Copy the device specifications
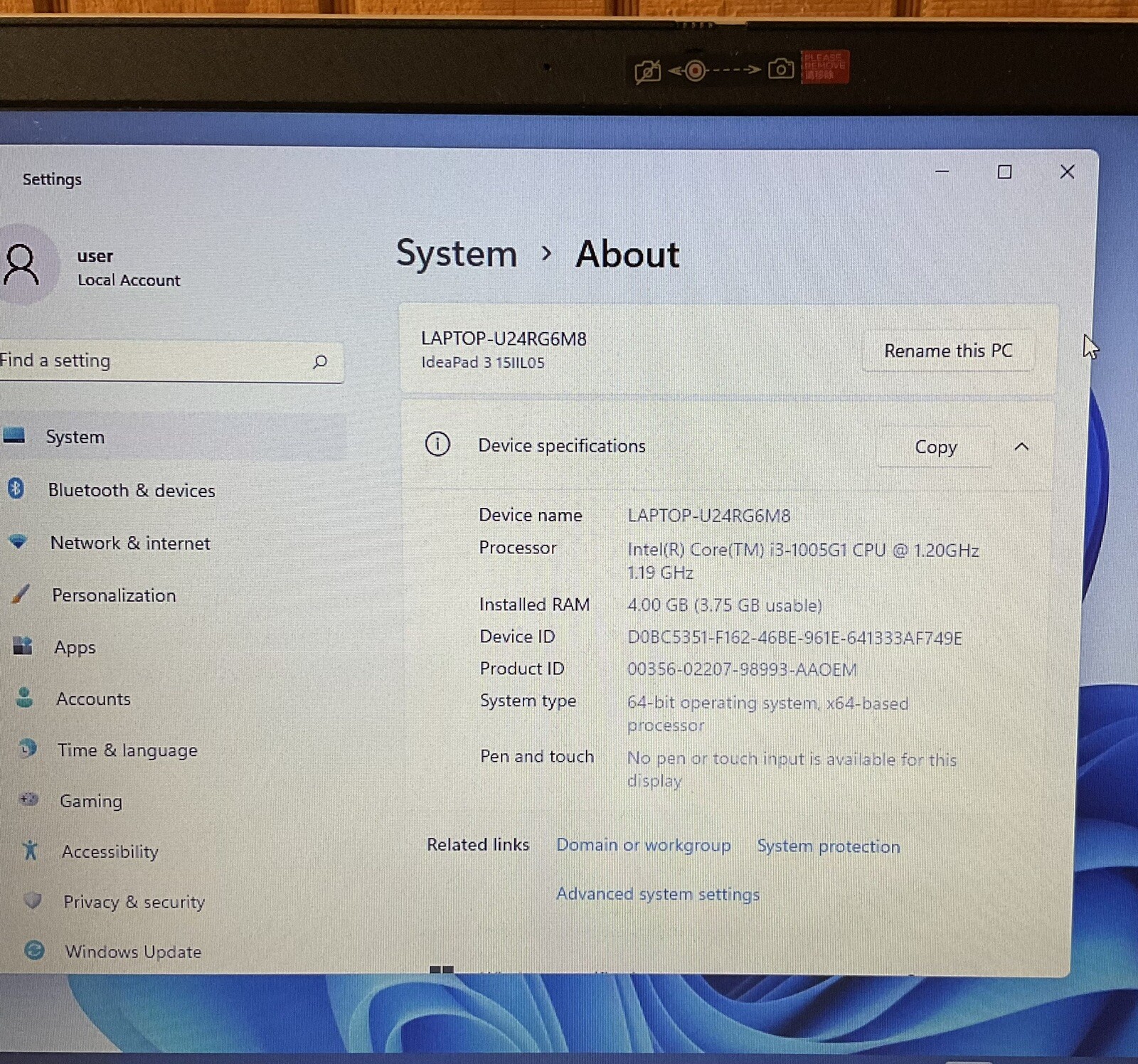This screenshot has width=1138, height=1064. (x=935, y=447)
